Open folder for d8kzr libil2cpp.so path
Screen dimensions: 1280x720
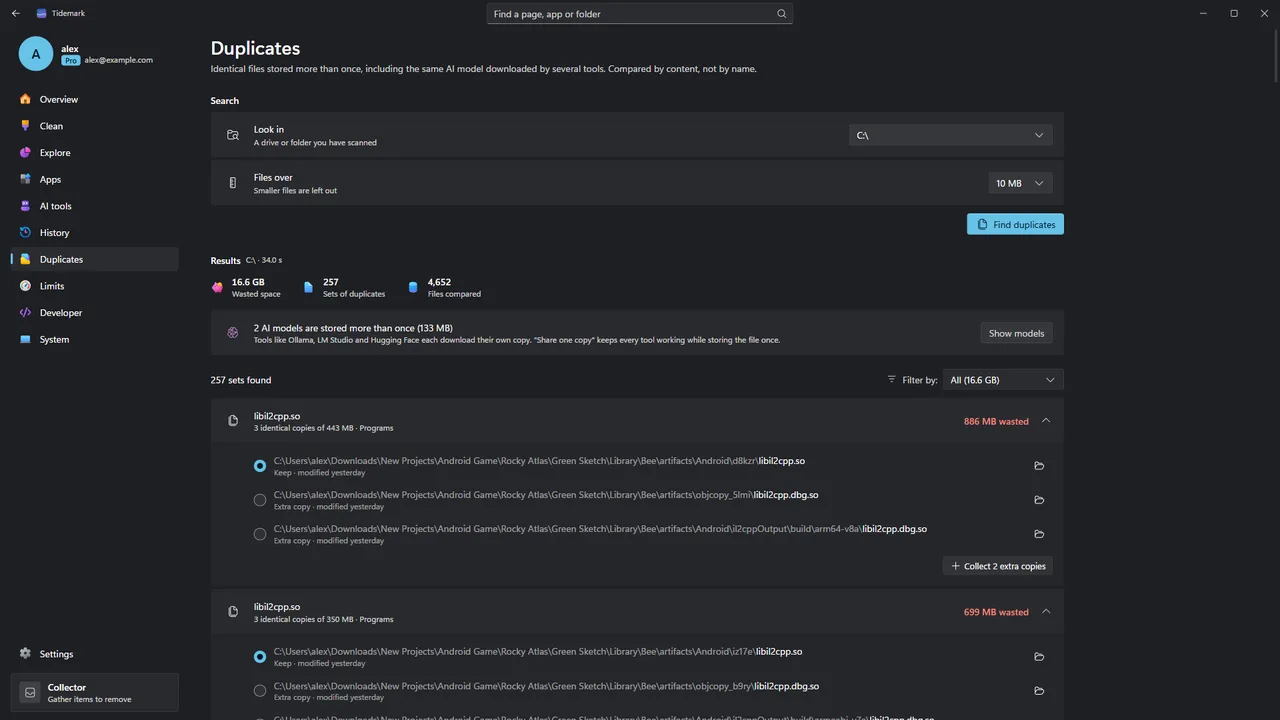[x=1039, y=466]
